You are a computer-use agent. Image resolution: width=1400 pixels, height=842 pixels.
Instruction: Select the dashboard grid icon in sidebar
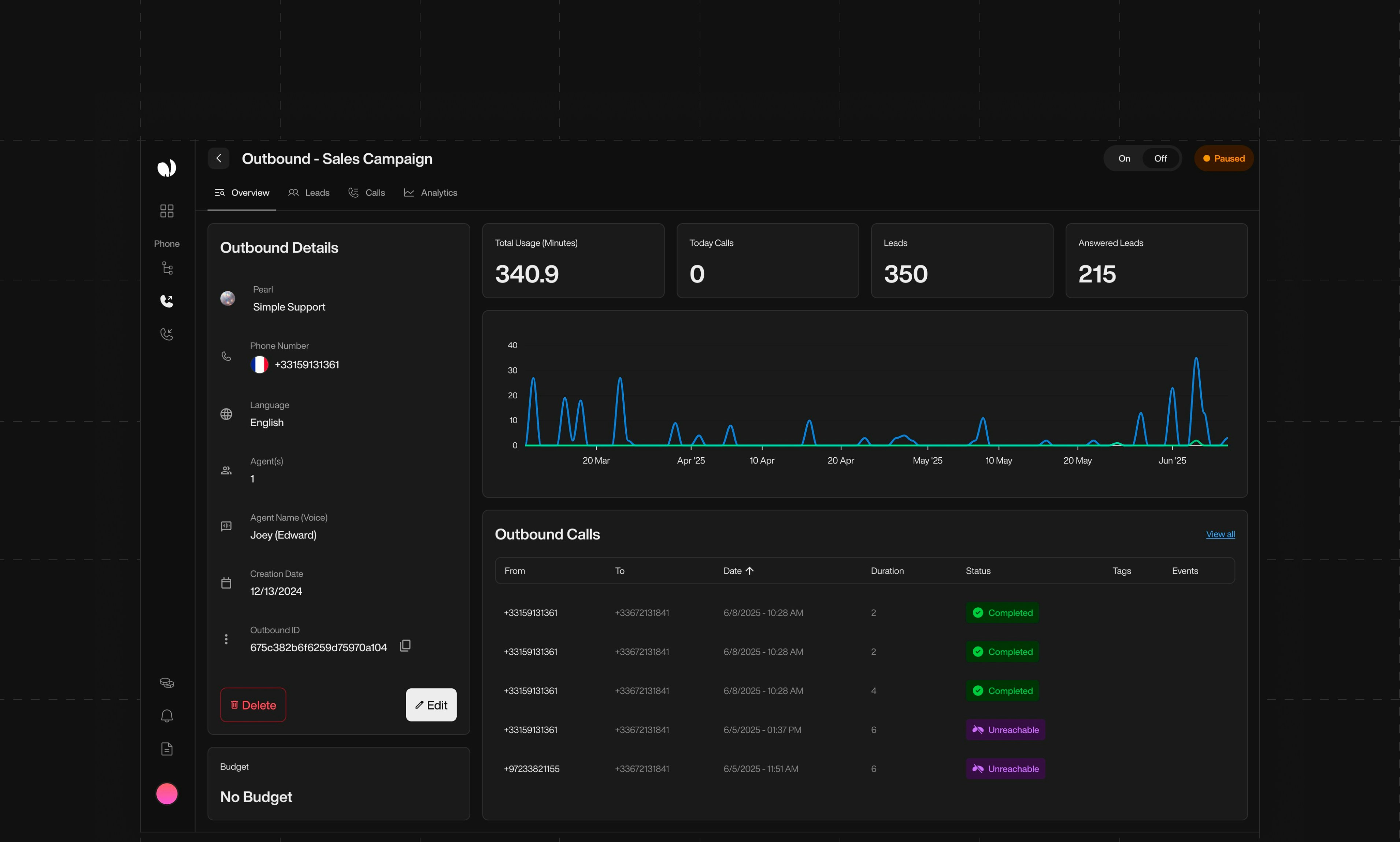(x=166, y=210)
